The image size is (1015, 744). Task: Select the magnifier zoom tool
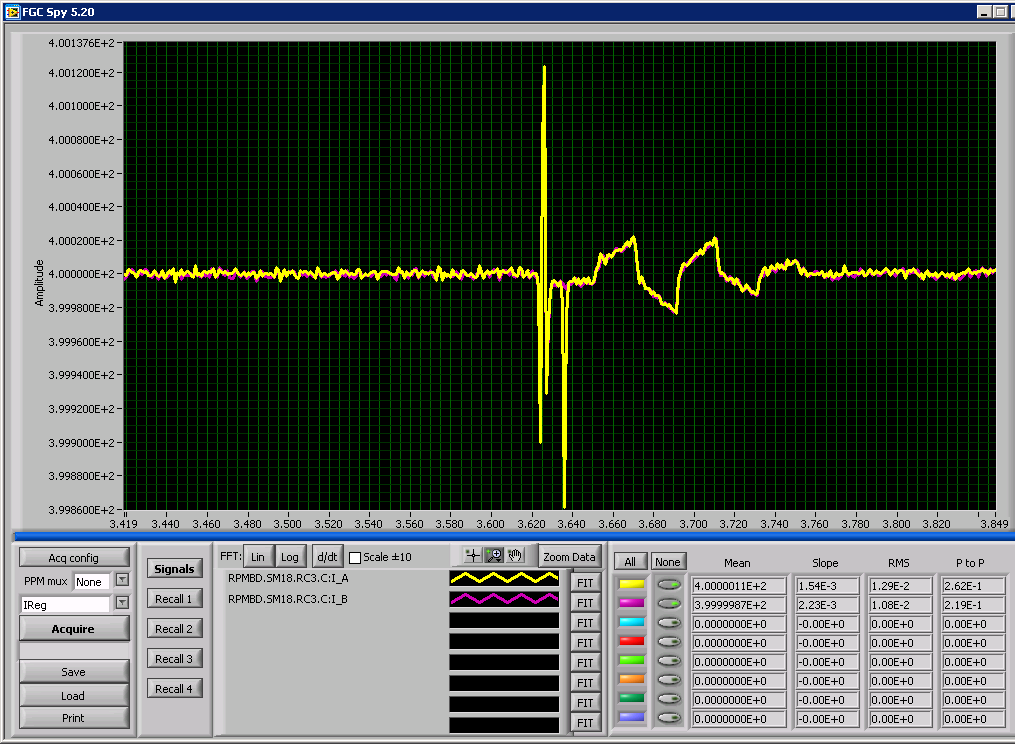click(495, 556)
